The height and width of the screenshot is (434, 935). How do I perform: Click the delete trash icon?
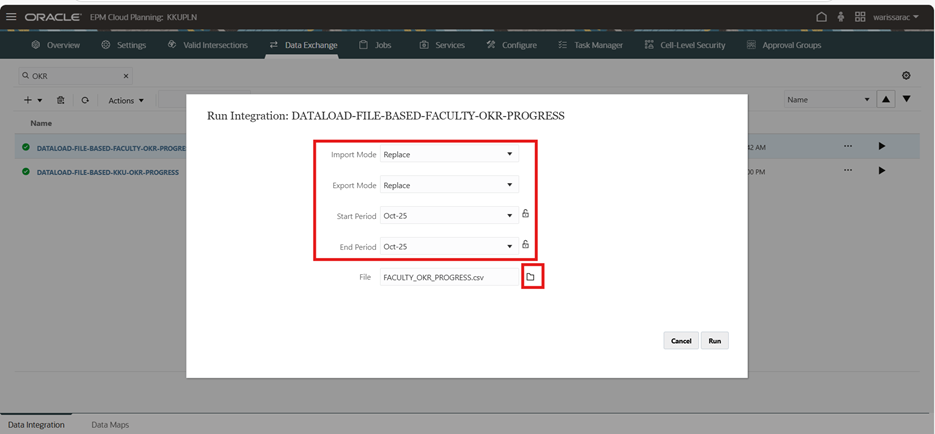(x=61, y=100)
